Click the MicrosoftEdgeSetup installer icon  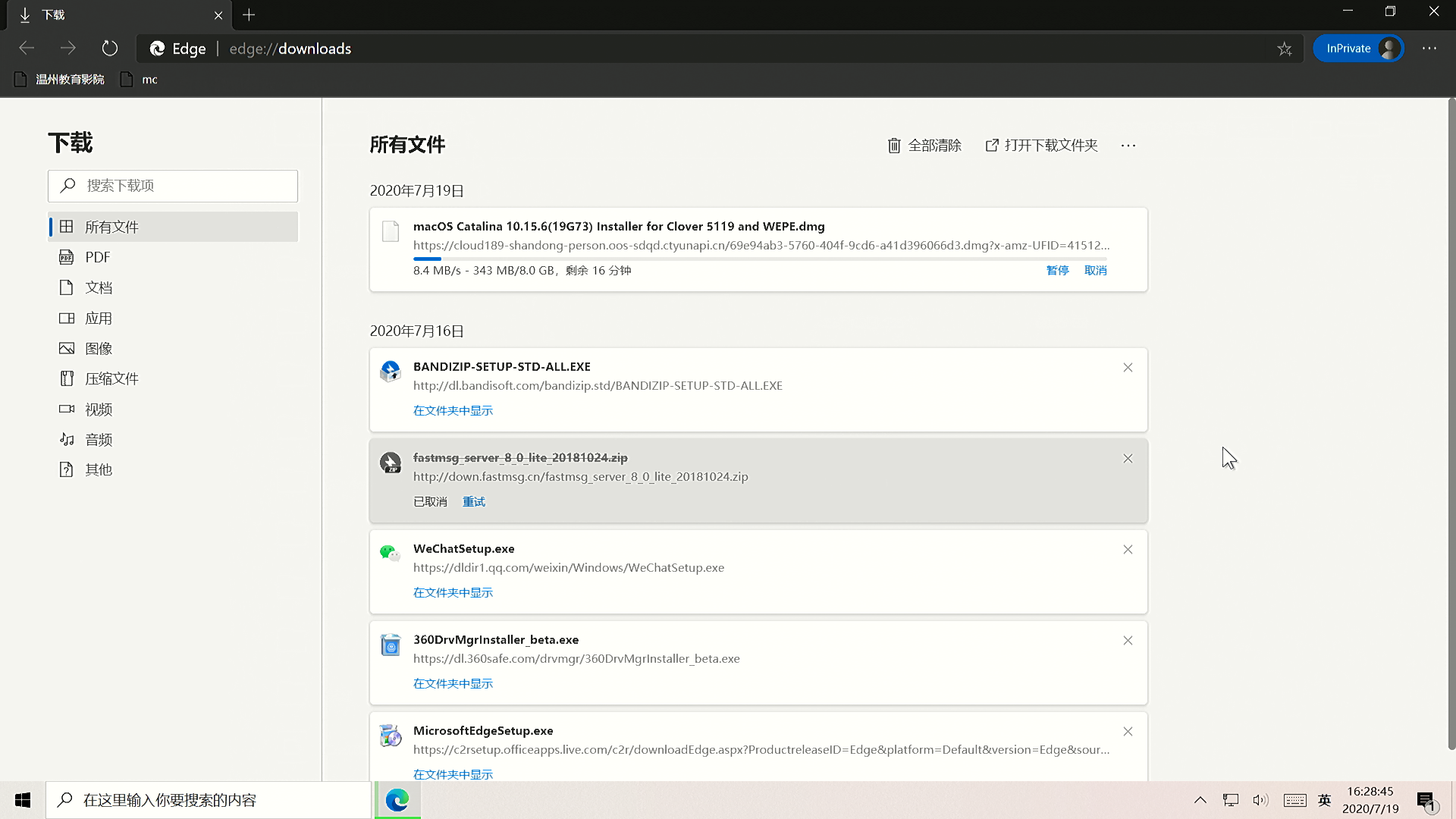[391, 736]
